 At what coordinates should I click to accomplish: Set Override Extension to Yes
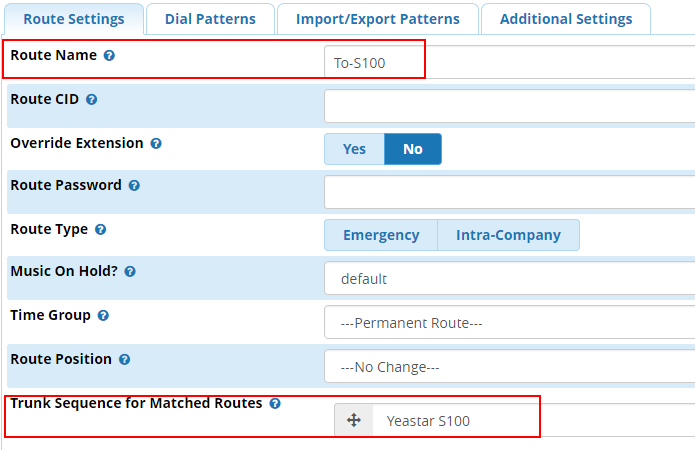354,149
